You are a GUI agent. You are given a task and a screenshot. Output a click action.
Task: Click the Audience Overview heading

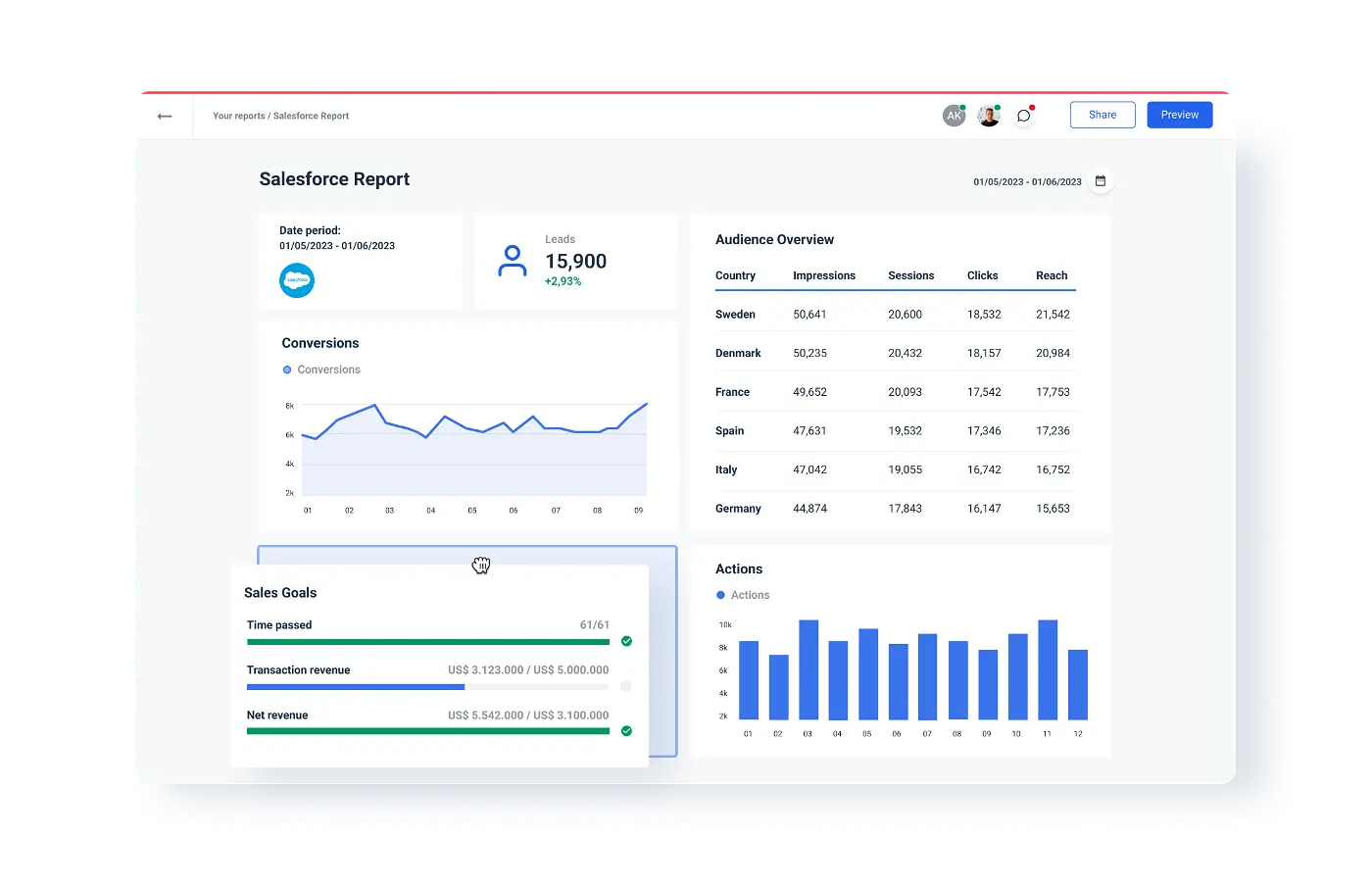click(x=774, y=239)
